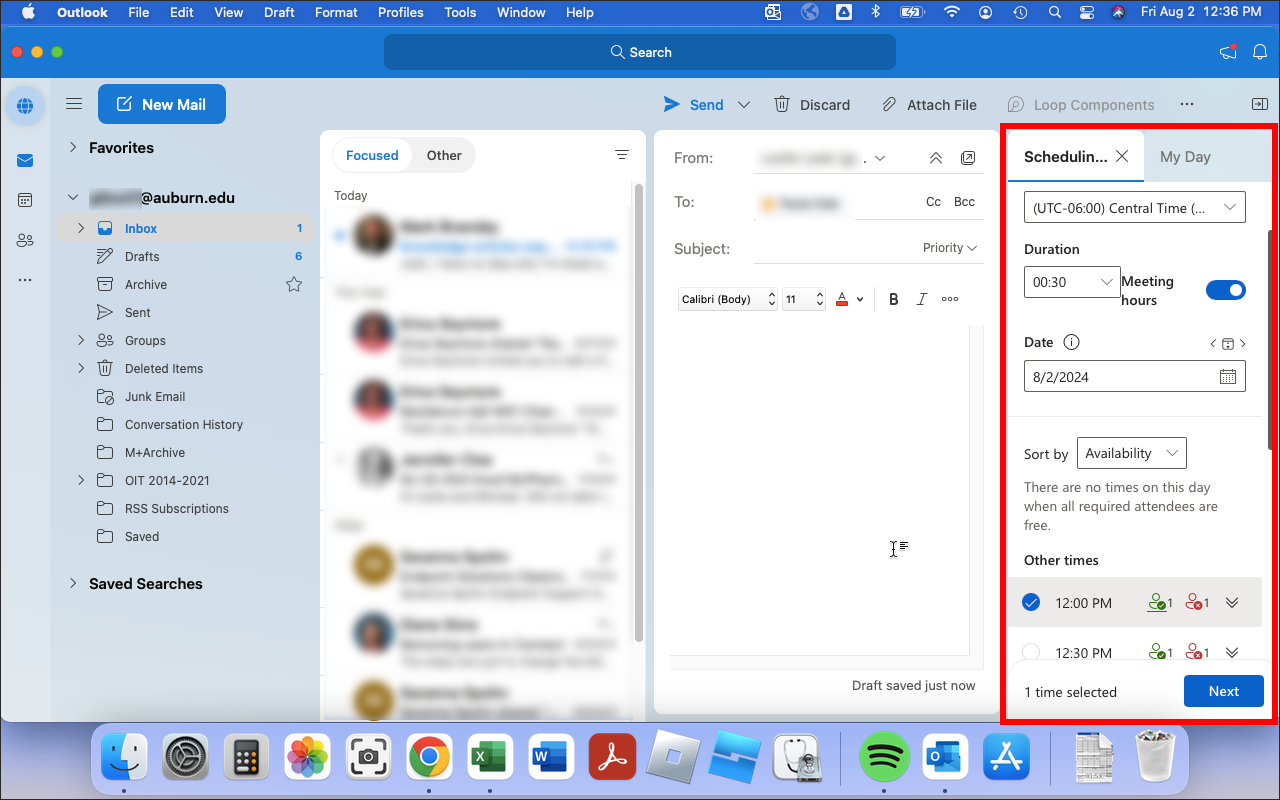Open the Tools menu in menu bar
This screenshot has width=1280, height=800.
[460, 12]
